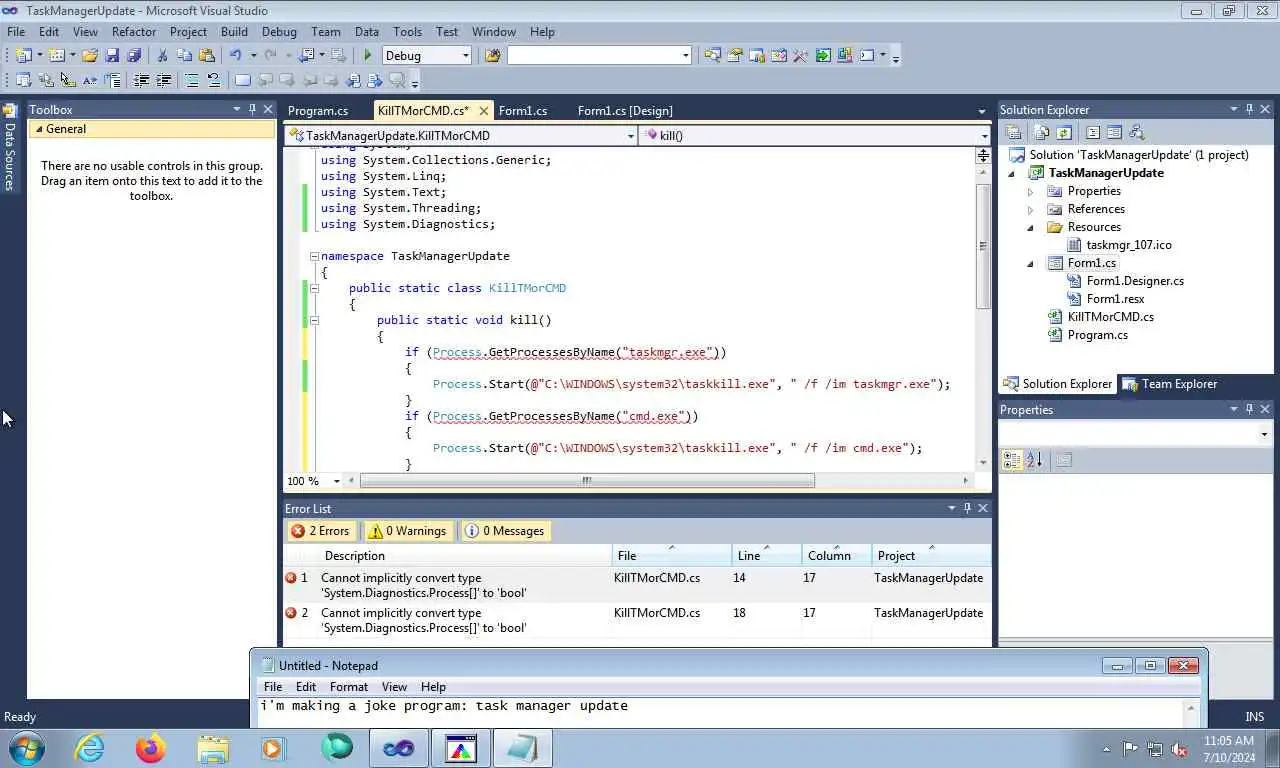Sort properties alphabetically in Properties panel
The height and width of the screenshot is (768, 1280).
(1034, 460)
